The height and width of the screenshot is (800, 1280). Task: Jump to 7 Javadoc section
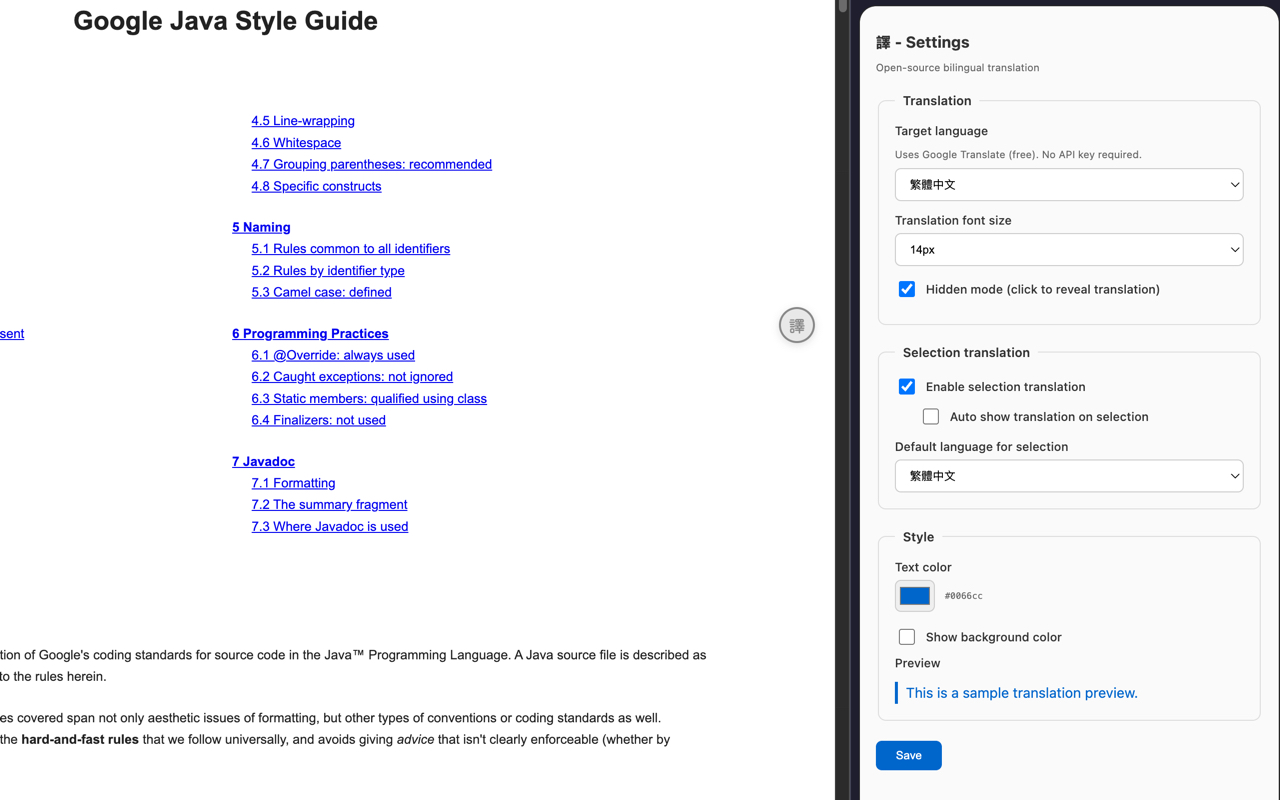click(263, 462)
